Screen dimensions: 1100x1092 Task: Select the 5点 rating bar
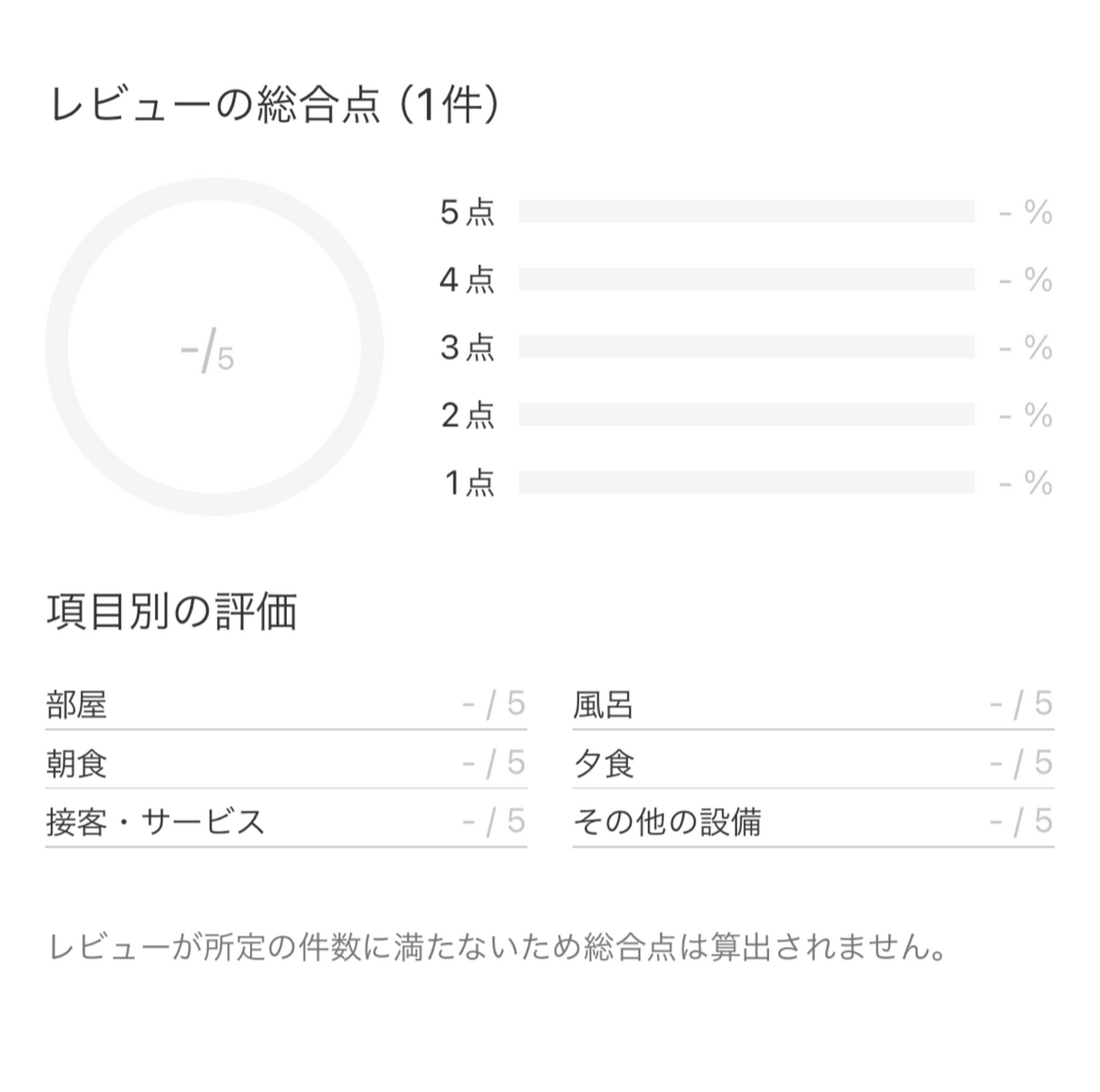tap(746, 212)
